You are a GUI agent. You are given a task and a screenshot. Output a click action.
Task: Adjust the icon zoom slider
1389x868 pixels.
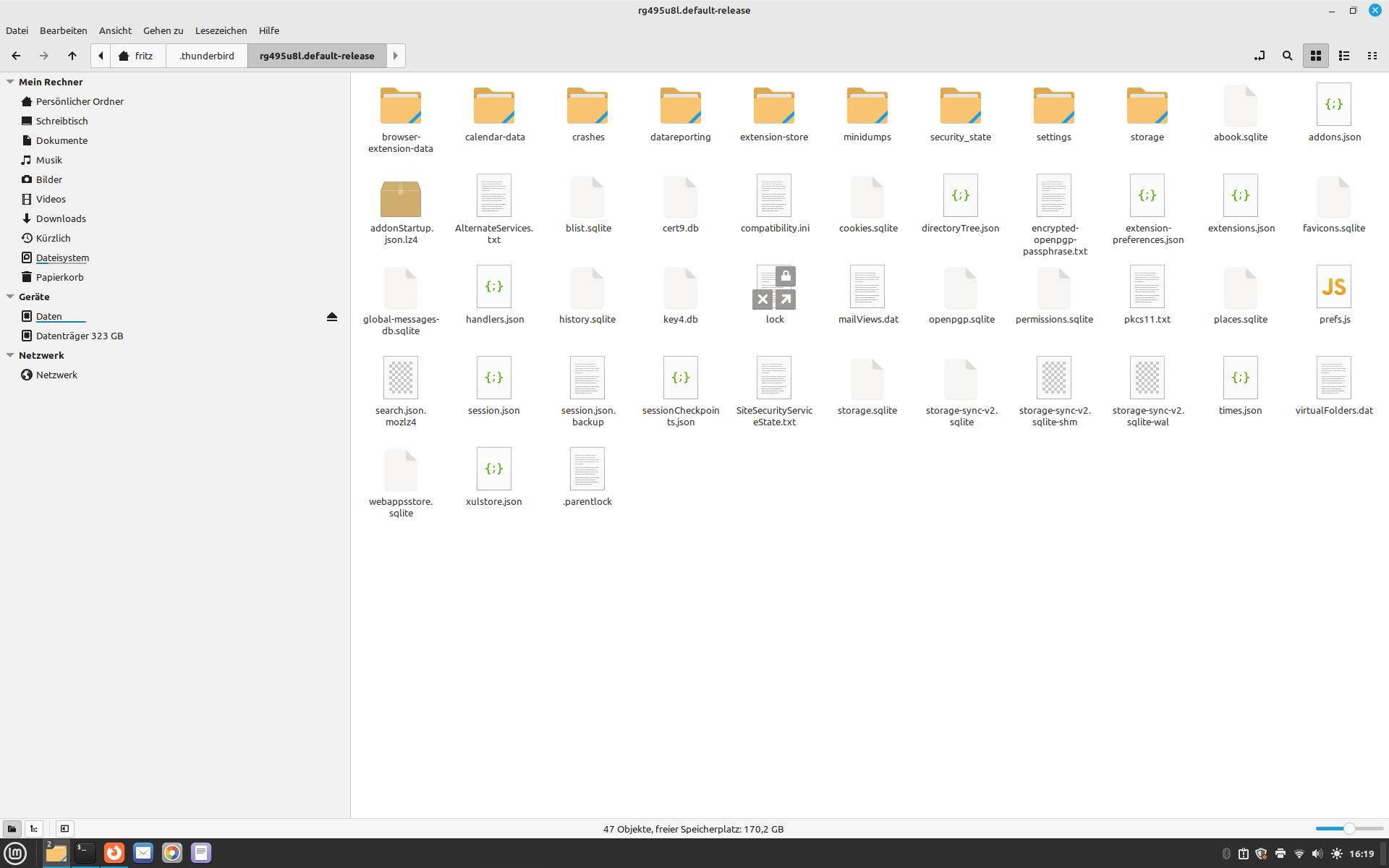pos(1348,829)
